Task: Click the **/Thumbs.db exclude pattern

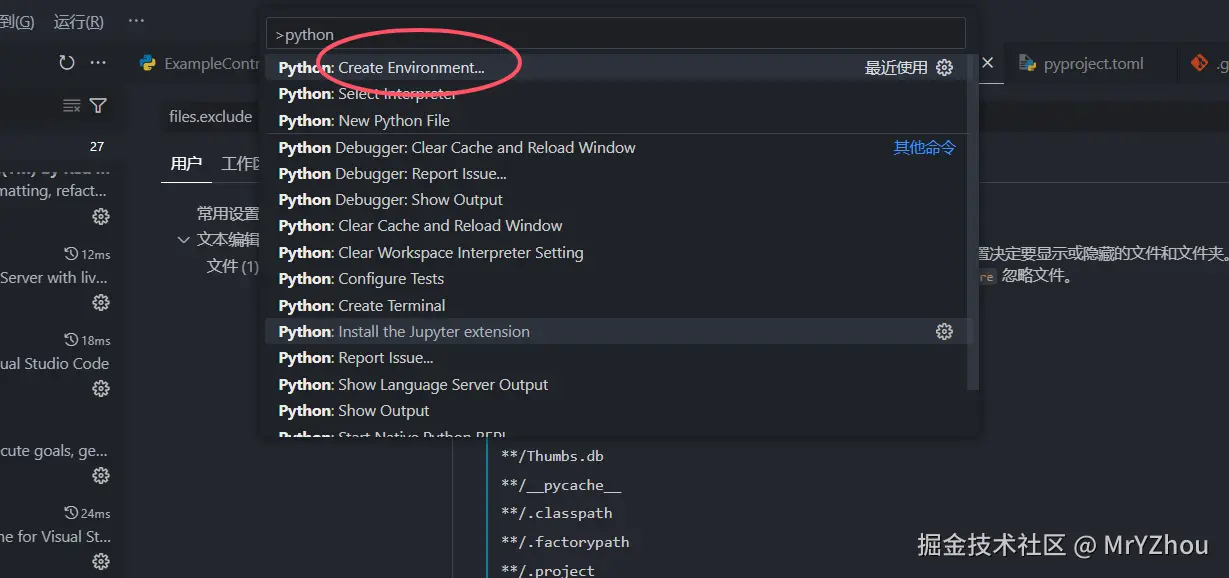Action: tap(552, 456)
